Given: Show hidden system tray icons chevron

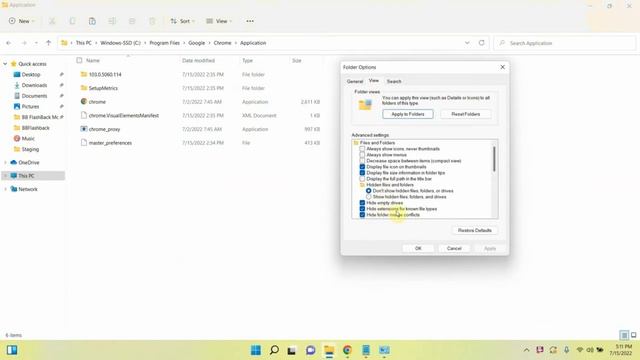Looking at the screenshot, I should pyautogui.click(x=527, y=350).
